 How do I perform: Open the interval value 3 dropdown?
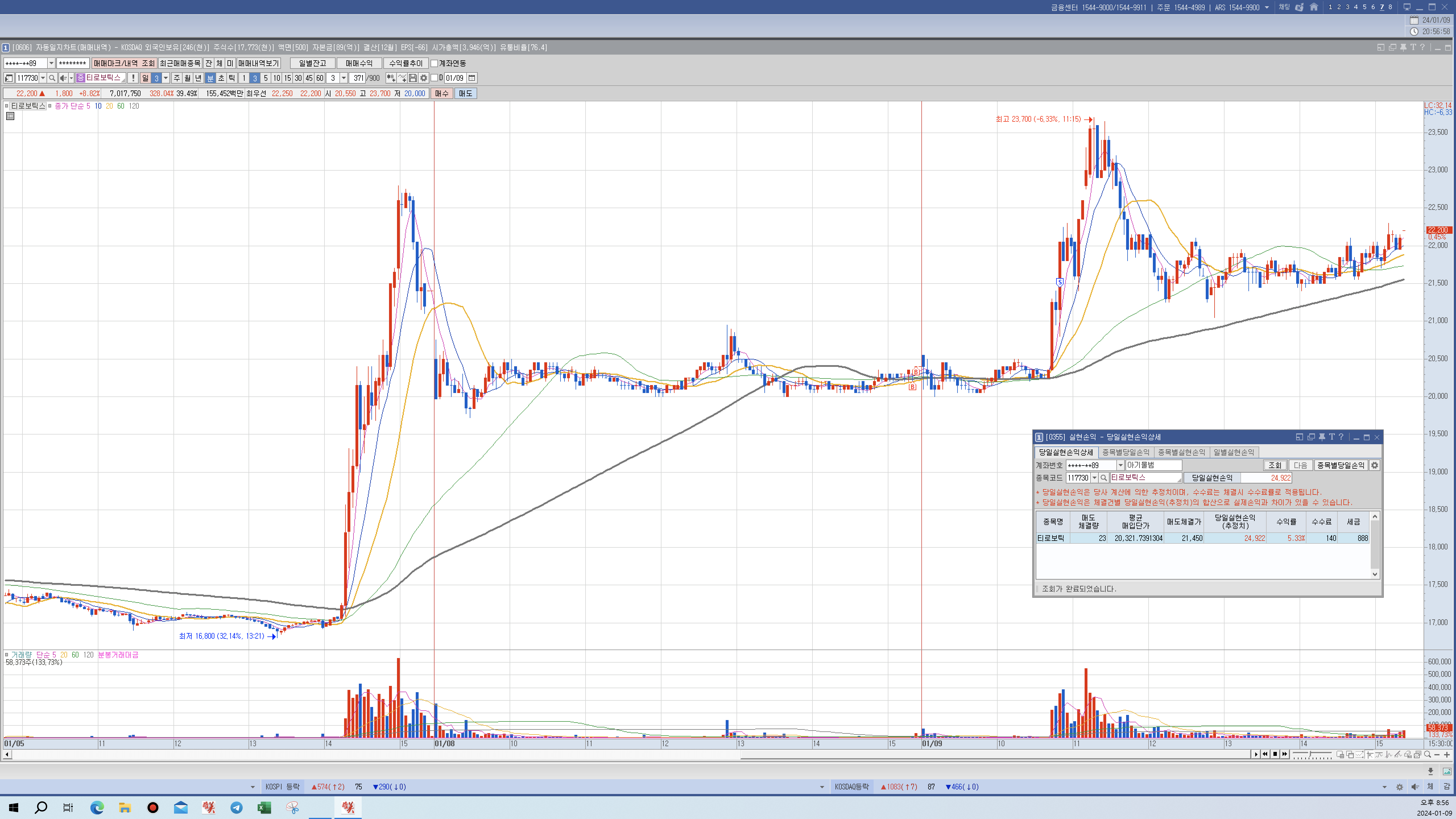coord(344,78)
